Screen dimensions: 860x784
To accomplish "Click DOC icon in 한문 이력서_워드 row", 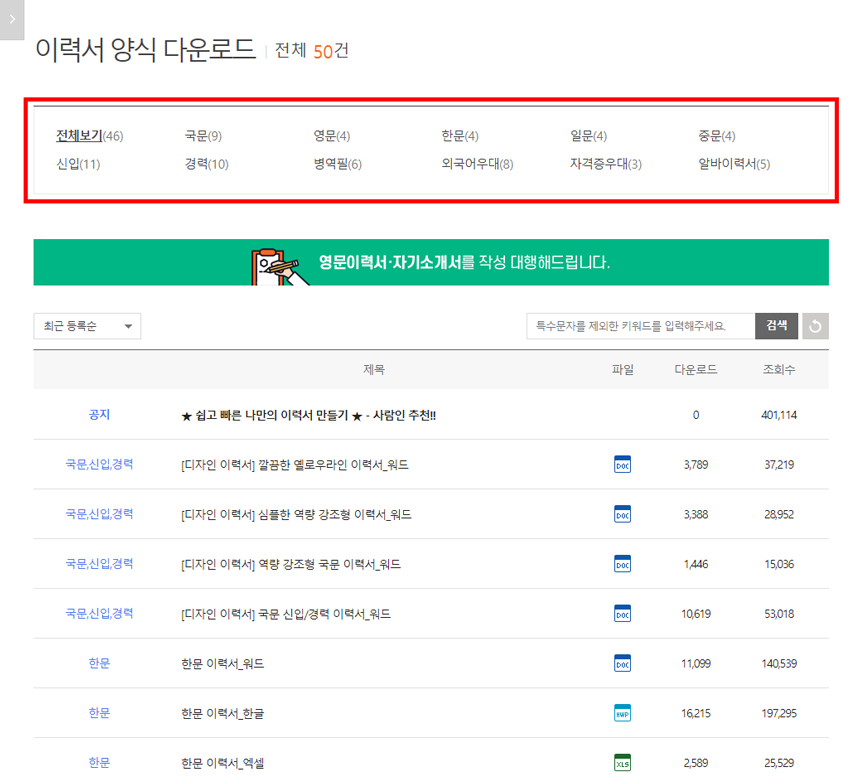I will pyautogui.click(x=622, y=663).
